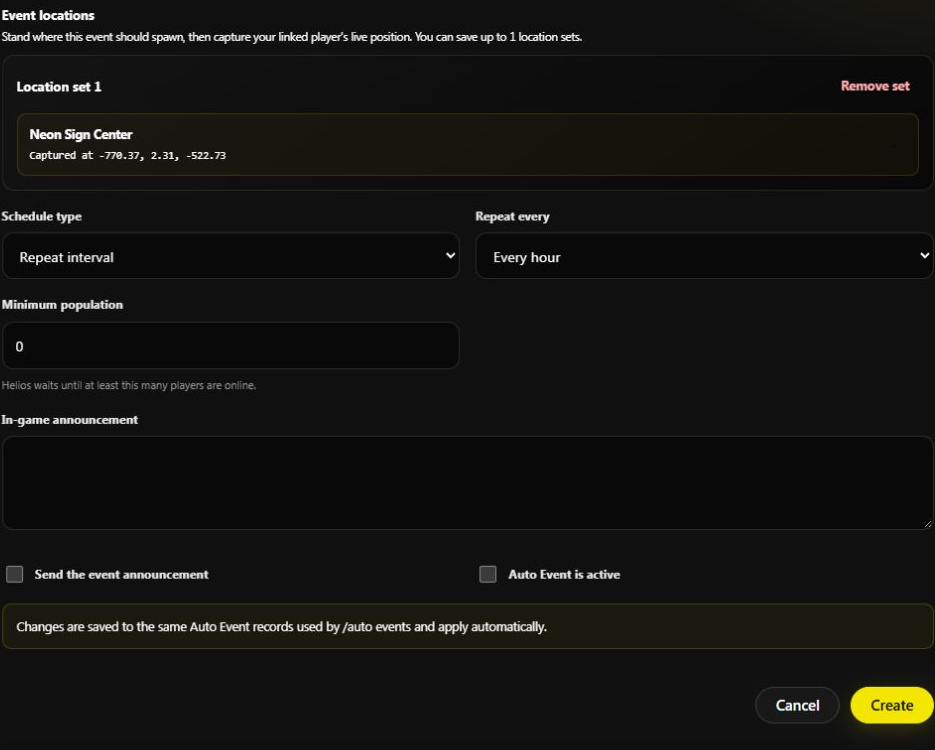Check Auto Event is active checkbox
935x750 pixels.
pyautogui.click(x=488, y=574)
